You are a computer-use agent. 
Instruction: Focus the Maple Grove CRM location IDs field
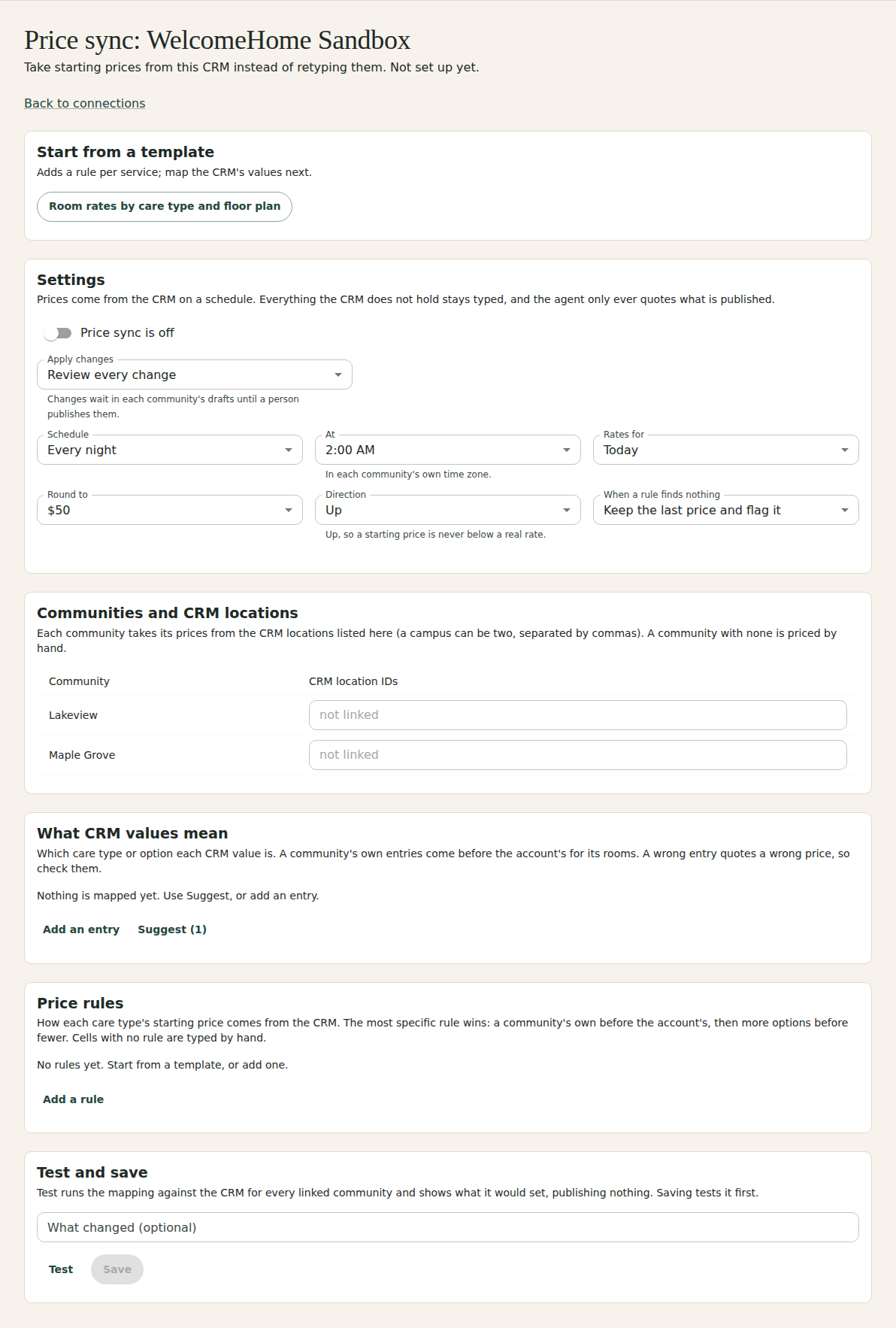pyautogui.click(x=578, y=755)
